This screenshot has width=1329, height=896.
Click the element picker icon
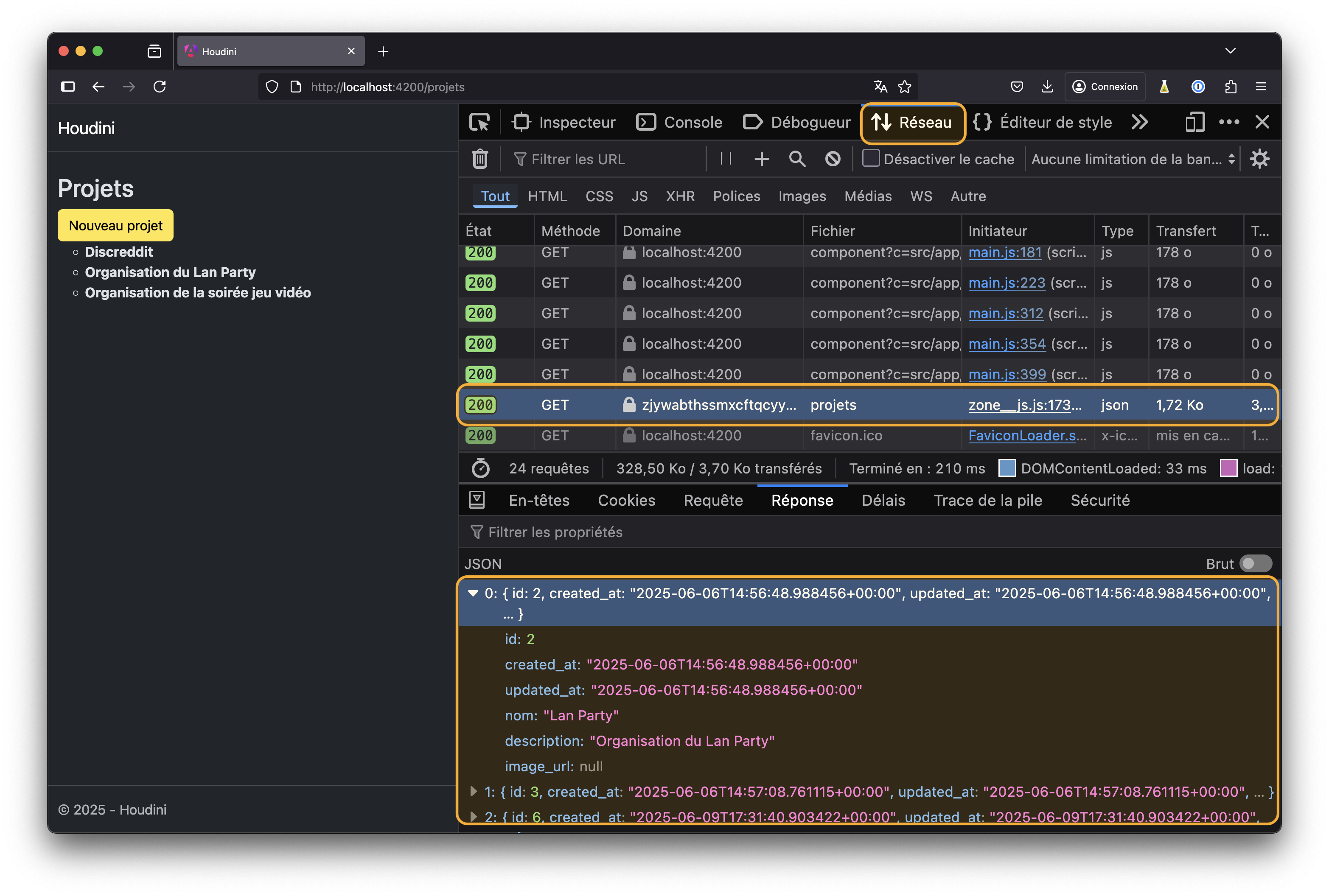479,122
